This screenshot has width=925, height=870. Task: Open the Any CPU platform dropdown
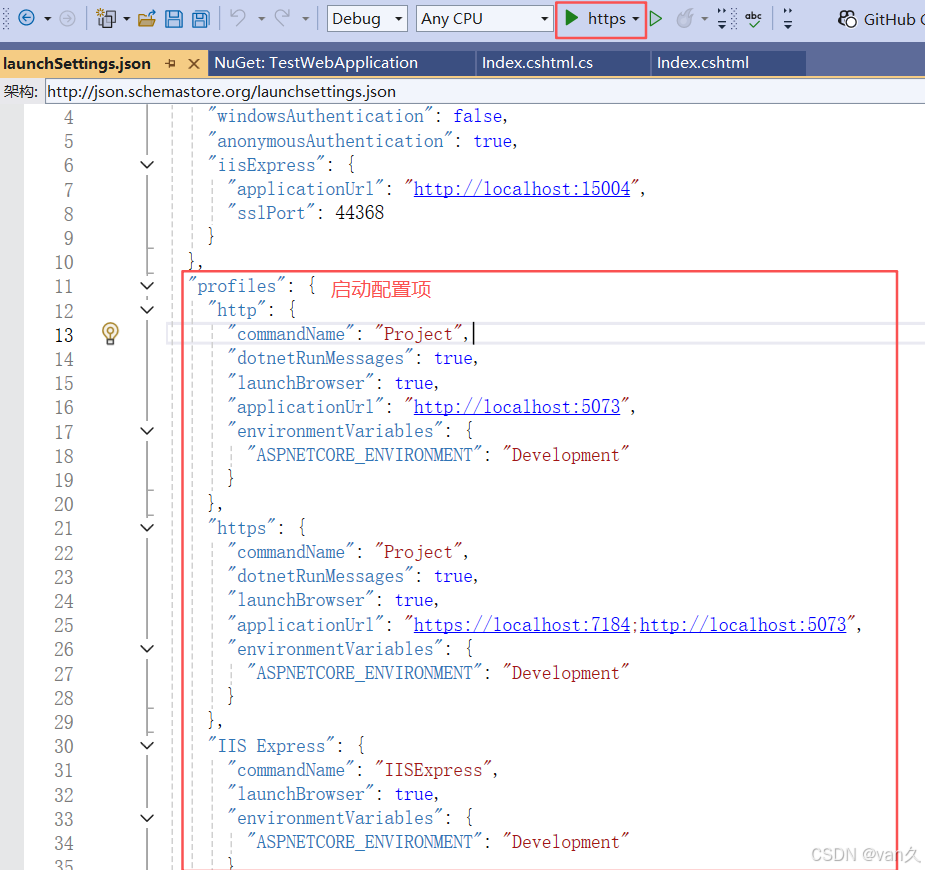point(484,19)
